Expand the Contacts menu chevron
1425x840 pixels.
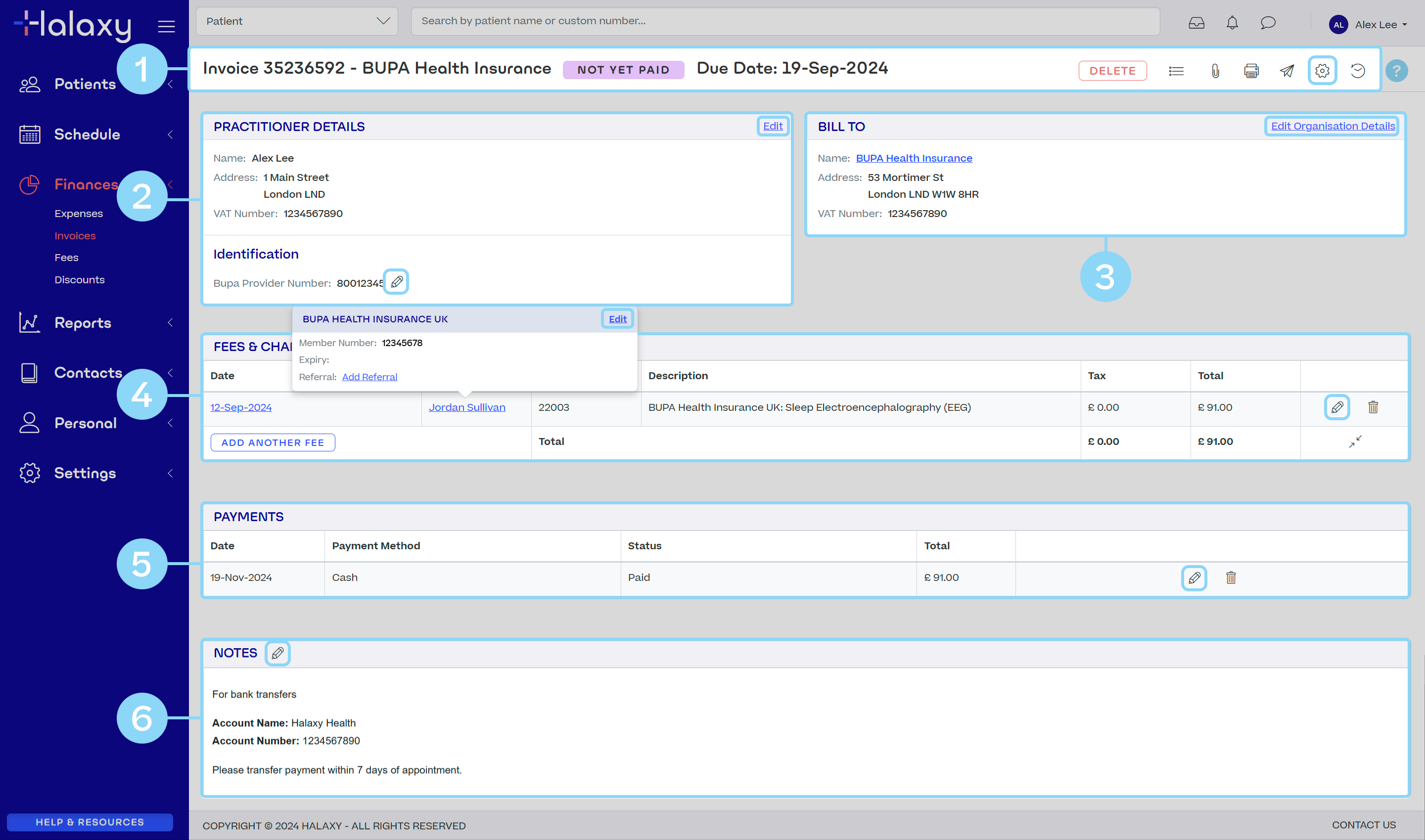tap(170, 373)
